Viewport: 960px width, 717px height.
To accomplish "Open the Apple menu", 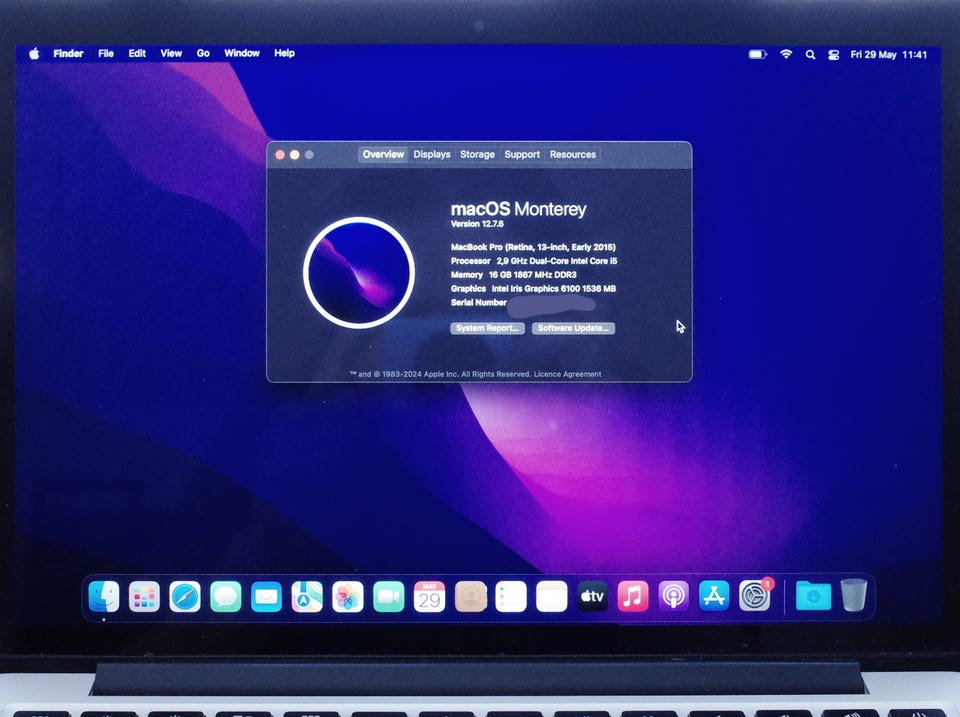I will pos(34,54).
